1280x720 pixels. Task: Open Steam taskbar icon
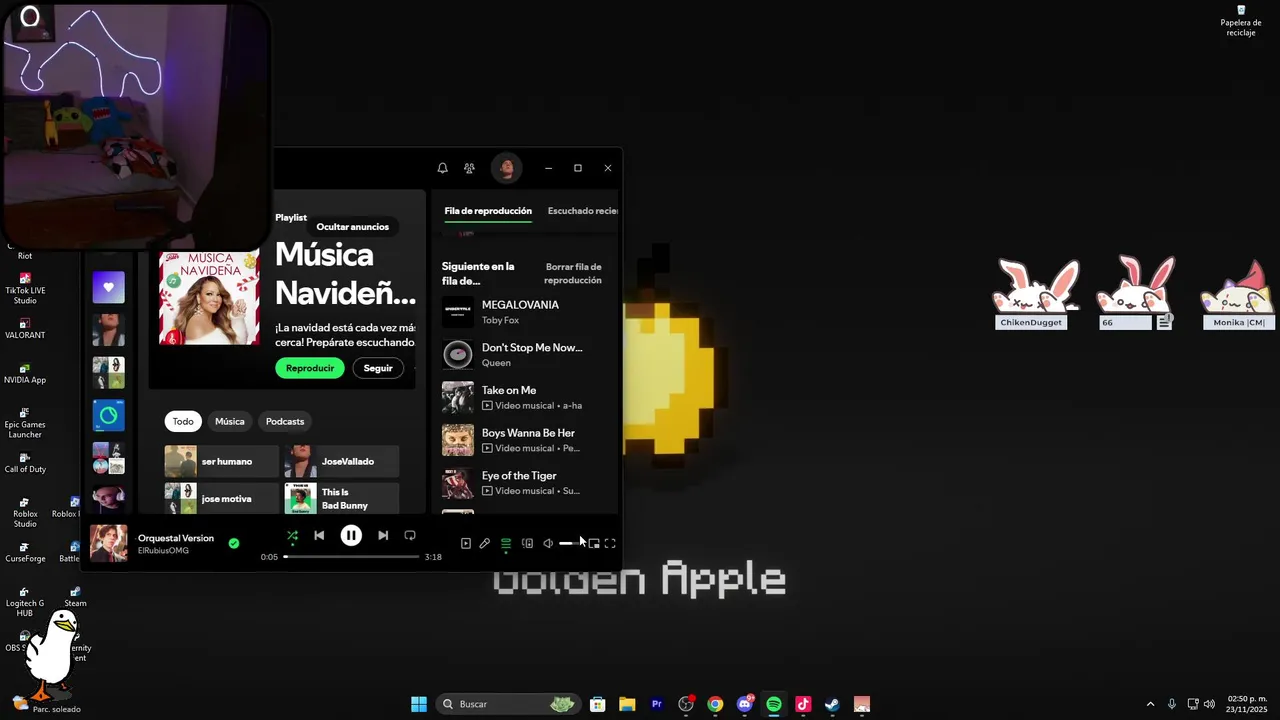pyautogui.click(x=832, y=704)
